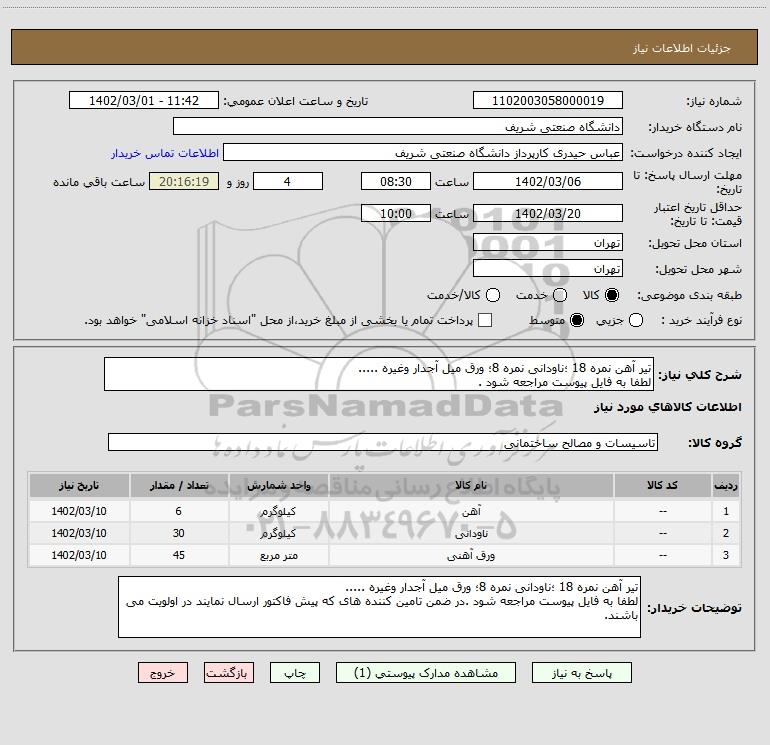
Task: Click the نام کالا column header
Action: pos(471,485)
